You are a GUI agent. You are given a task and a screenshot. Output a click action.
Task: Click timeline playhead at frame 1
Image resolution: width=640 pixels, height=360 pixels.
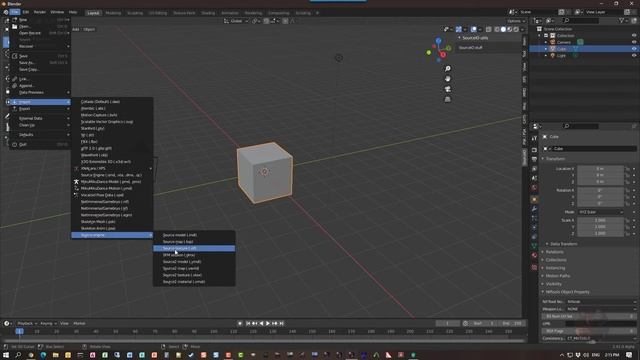19,331
